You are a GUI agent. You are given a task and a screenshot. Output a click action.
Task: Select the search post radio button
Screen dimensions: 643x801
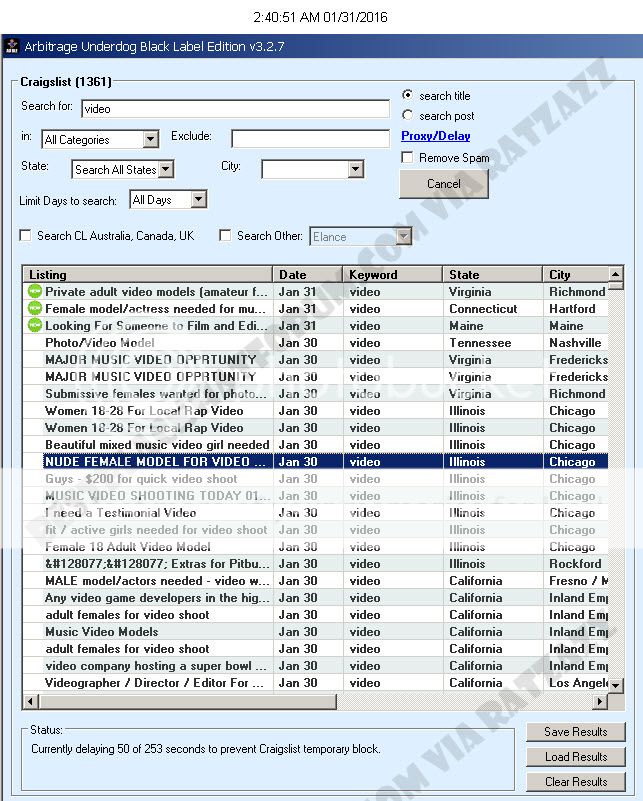tap(407, 115)
